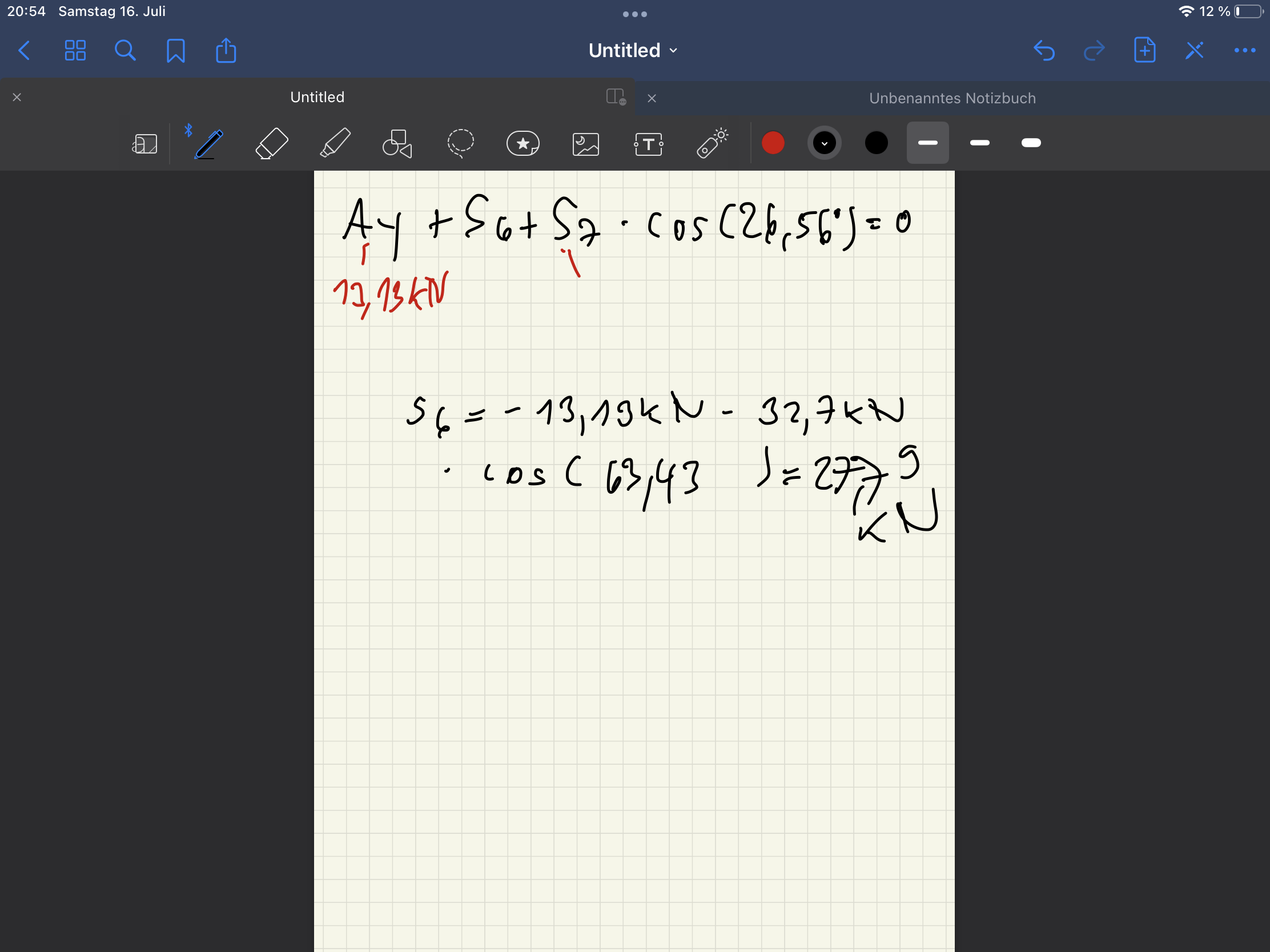This screenshot has height=952, width=1270.
Task: Choose the third black color swatch
Action: tap(876, 143)
